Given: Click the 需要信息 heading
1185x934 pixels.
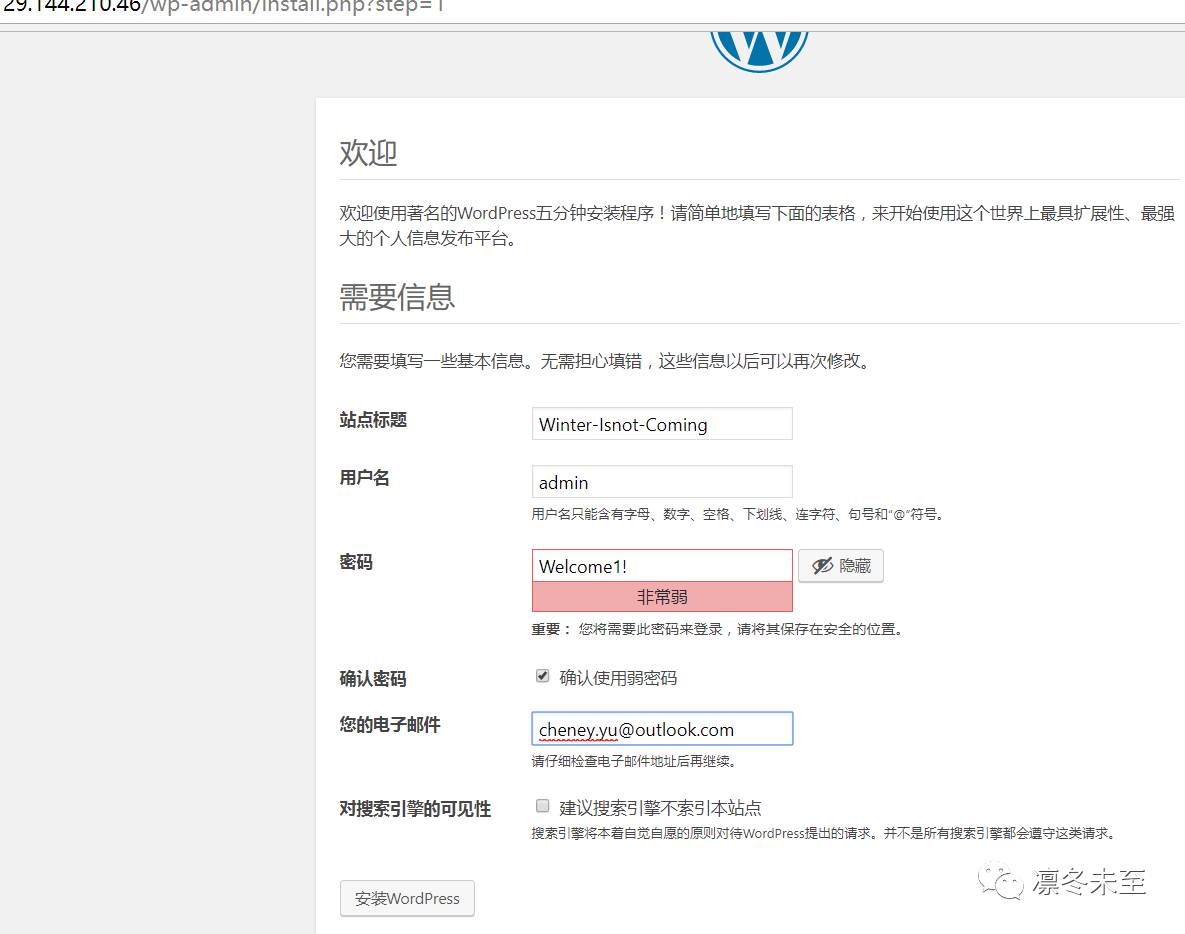Looking at the screenshot, I should (x=397, y=298).
